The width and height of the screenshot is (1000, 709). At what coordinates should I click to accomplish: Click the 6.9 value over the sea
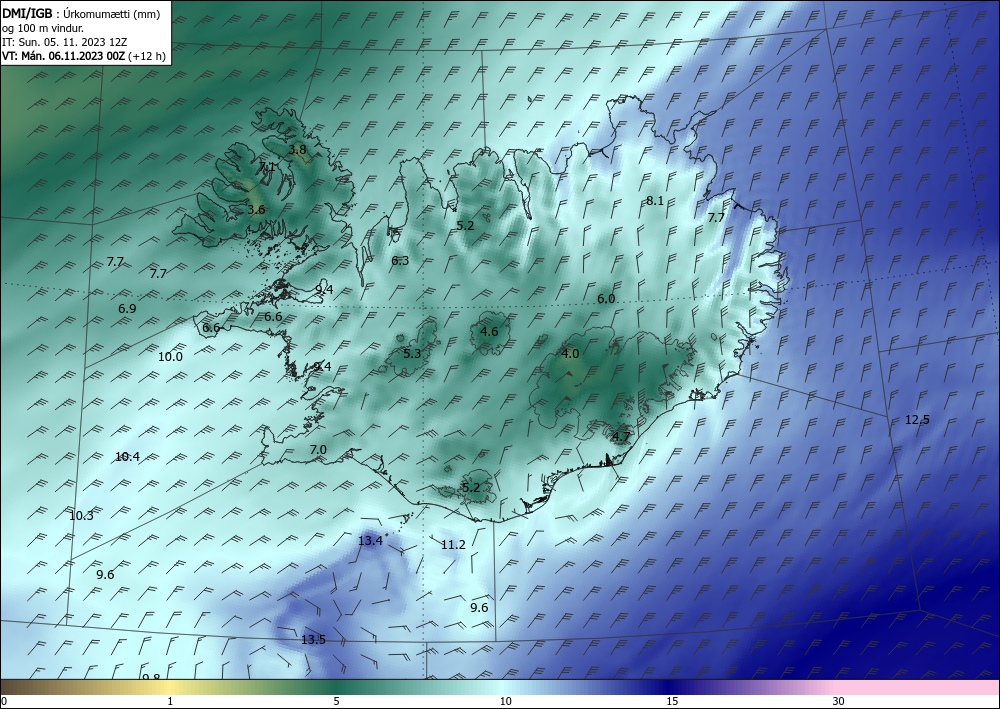pos(127,309)
